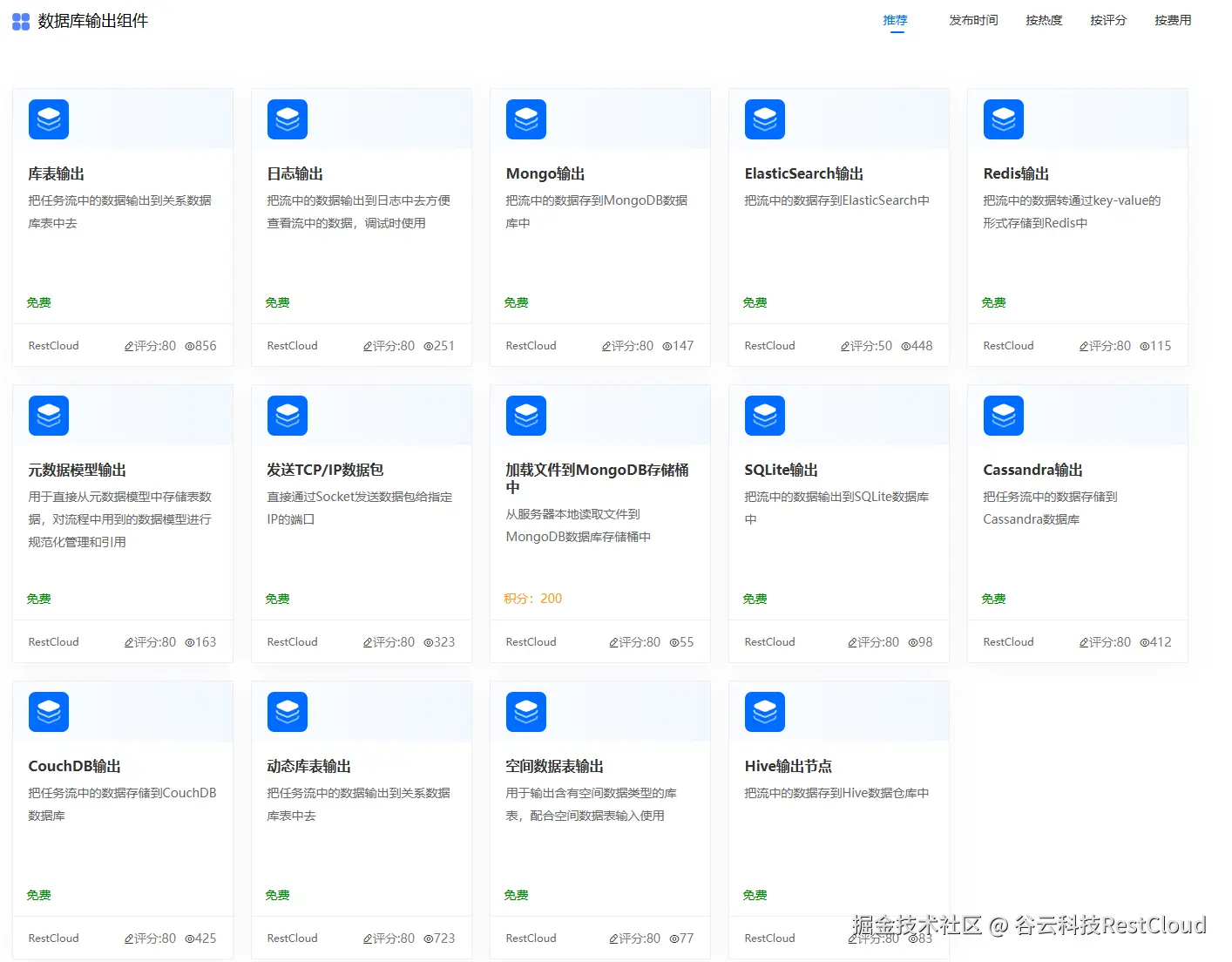Click the 库表输出 blue stack icon
This screenshot has height=962, width=1232.
click(x=48, y=119)
